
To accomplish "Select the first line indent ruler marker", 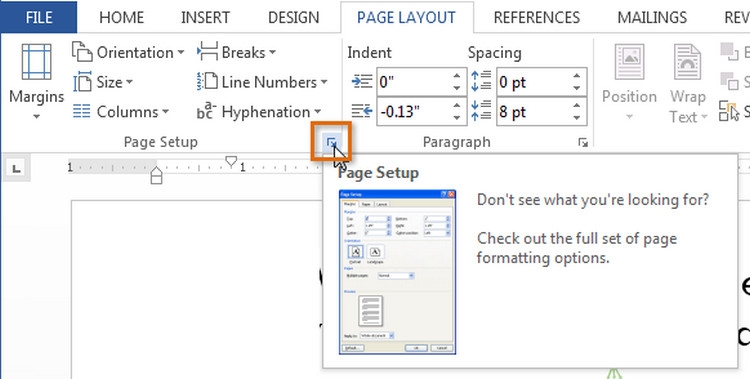I will tap(231, 161).
